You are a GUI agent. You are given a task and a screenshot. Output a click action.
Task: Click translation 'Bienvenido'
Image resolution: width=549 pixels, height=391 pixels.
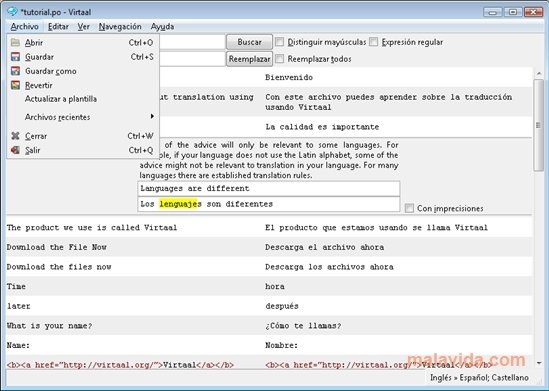(289, 77)
